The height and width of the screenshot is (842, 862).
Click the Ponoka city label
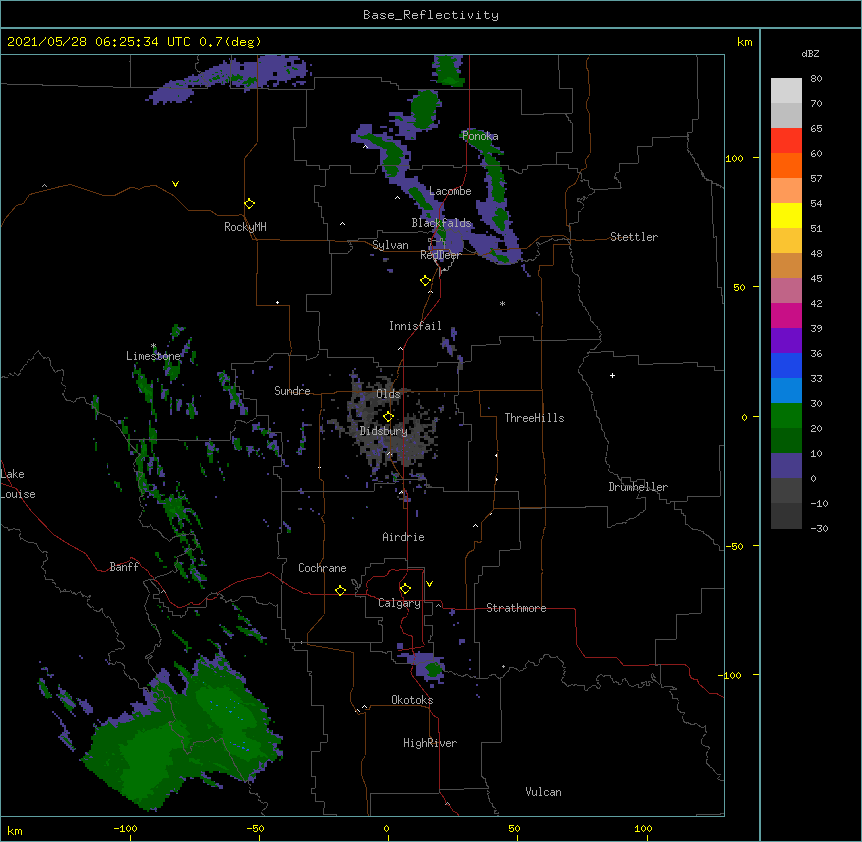480,136
